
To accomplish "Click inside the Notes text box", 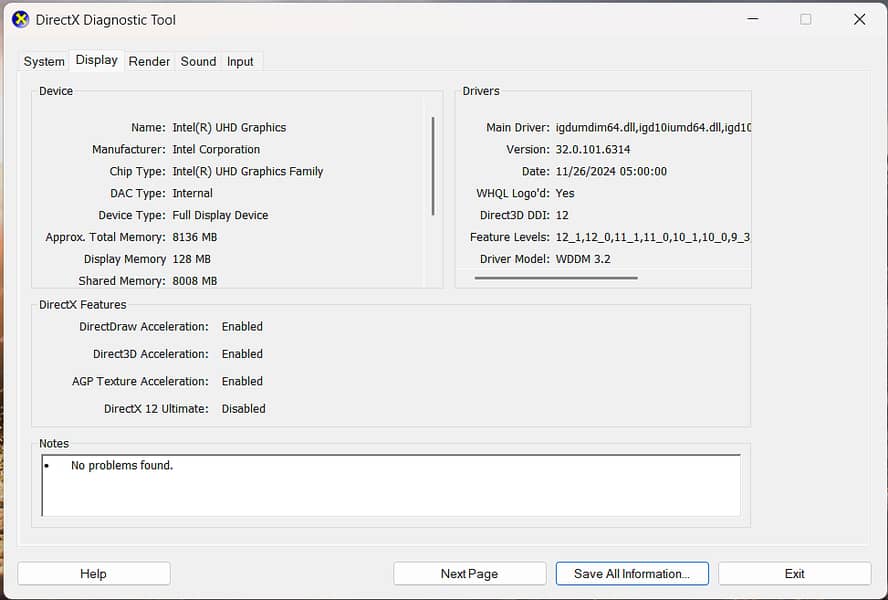I will [x=391, y=486].
